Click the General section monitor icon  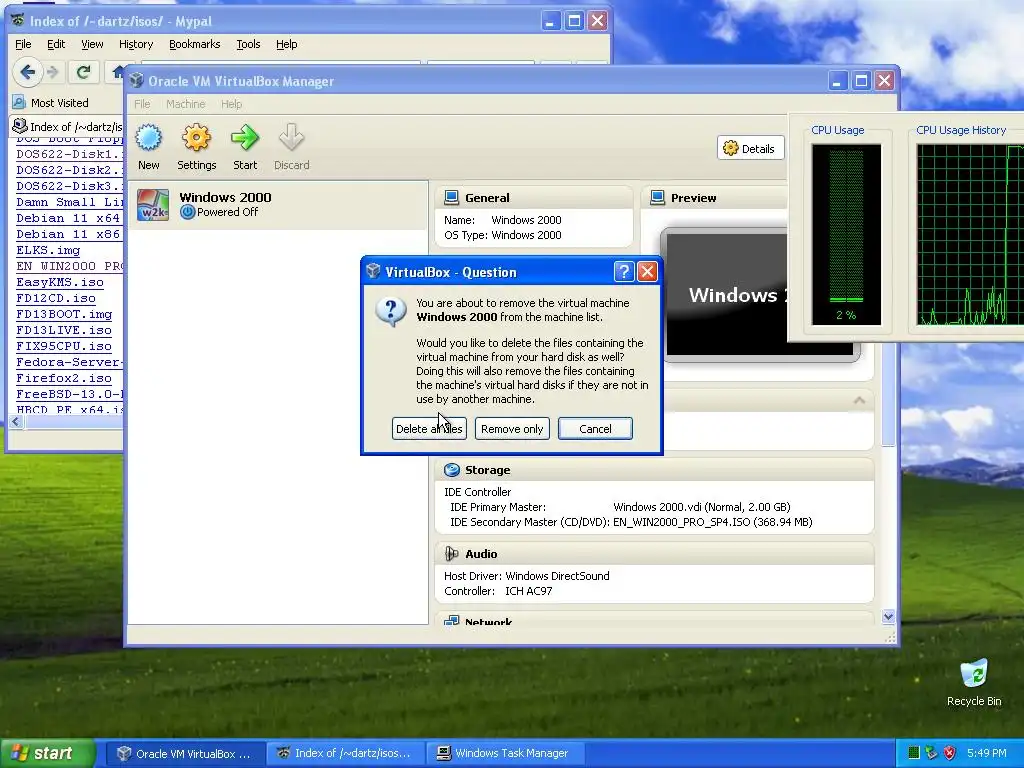pyautogui.click(x=451, y=197)
